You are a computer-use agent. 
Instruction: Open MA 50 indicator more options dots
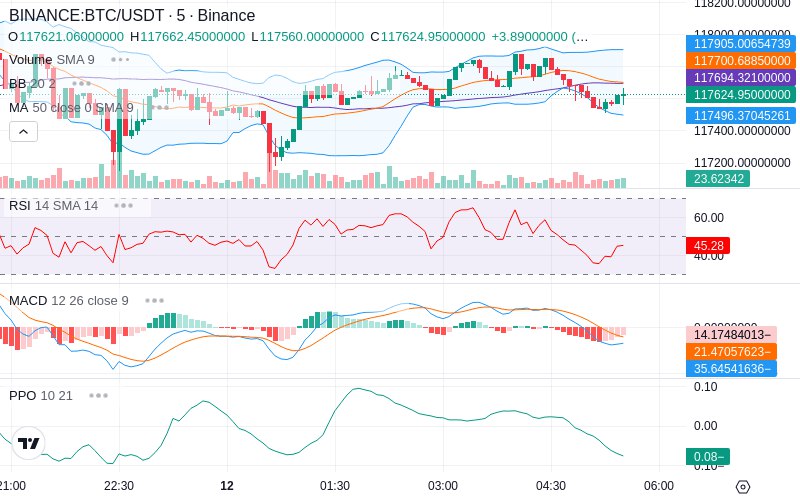(160, 108)
